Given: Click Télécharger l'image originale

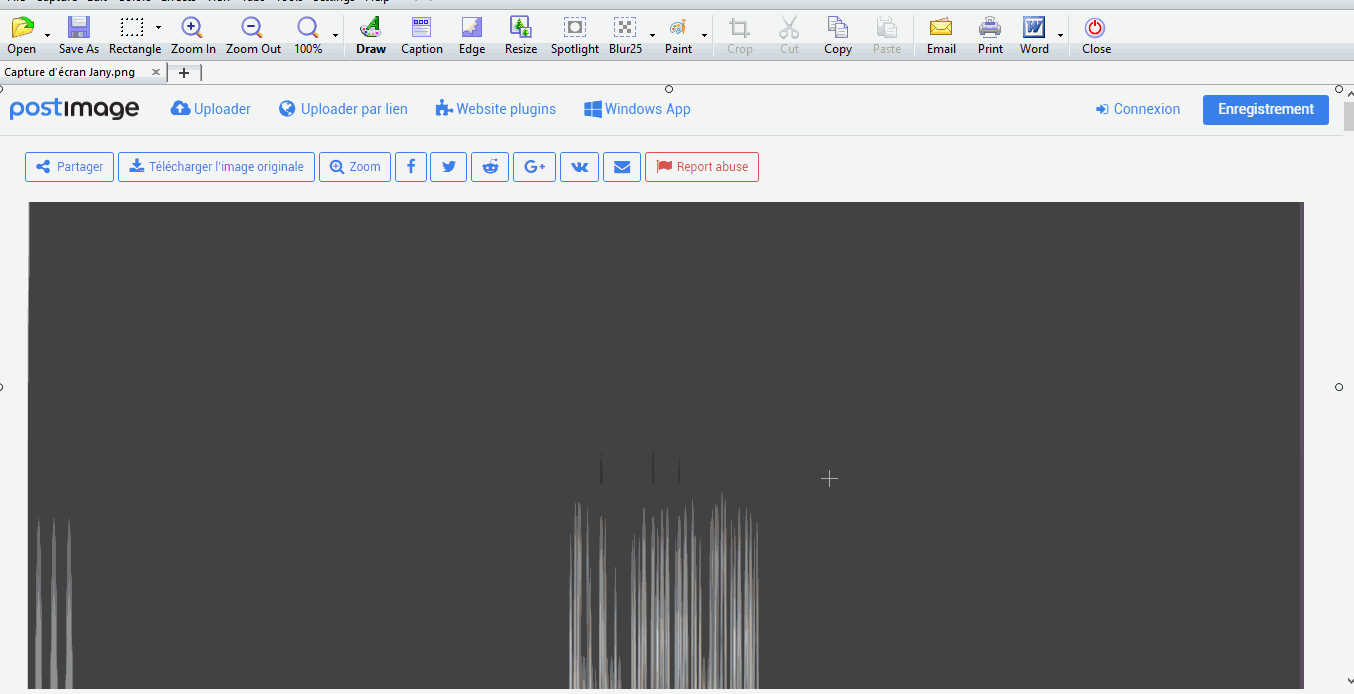Looking at the screenshot, I should [x=217, y=167].
